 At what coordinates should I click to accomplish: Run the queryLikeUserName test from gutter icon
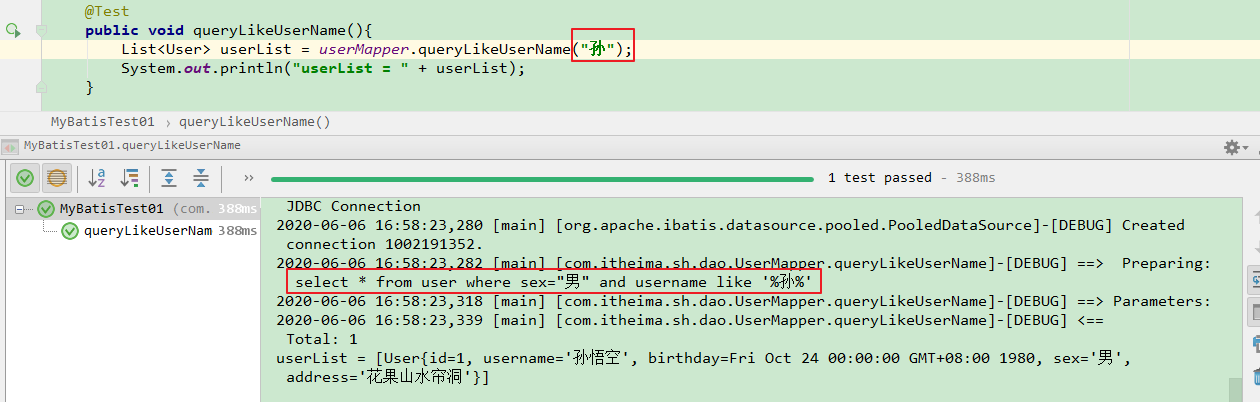(12, 31)
